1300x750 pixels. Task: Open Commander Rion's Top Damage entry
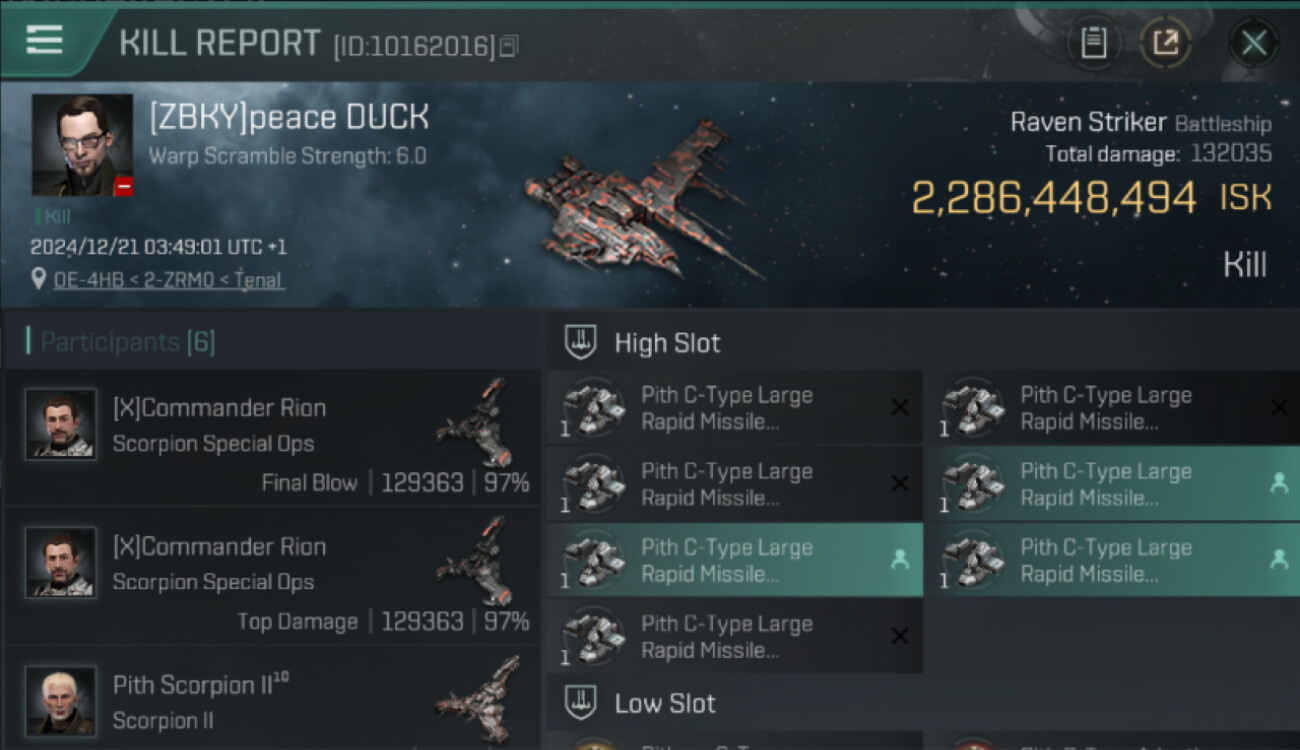pos(272,576)
